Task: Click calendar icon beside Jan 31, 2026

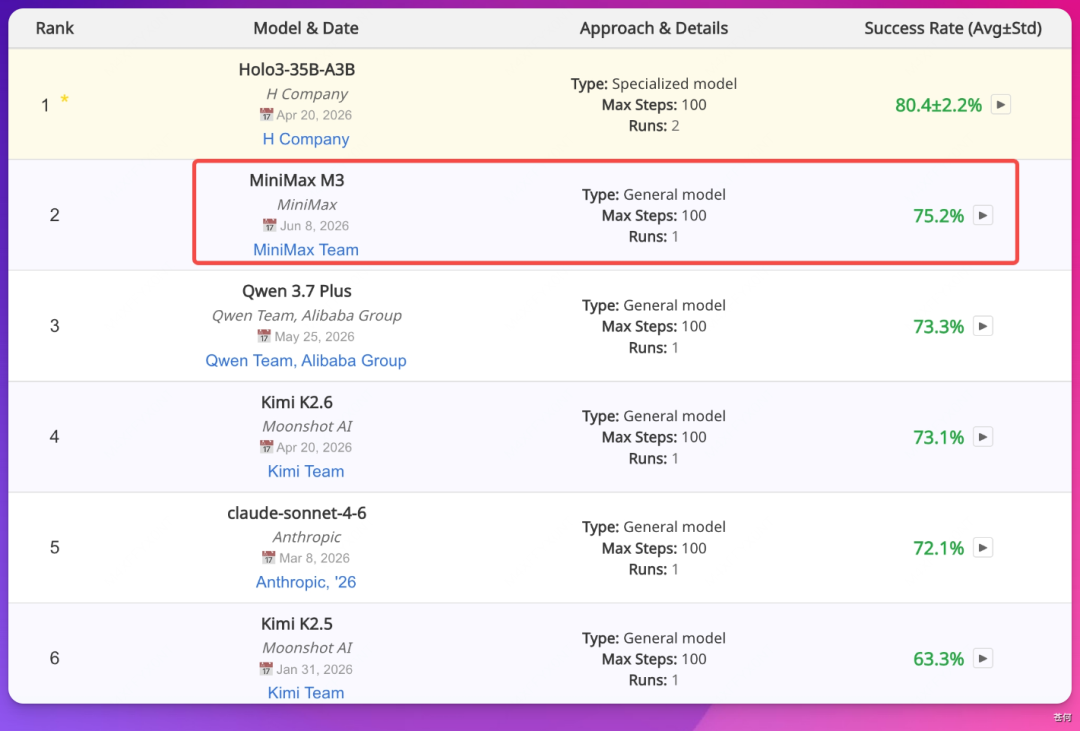Action: [x=267, y=668]
